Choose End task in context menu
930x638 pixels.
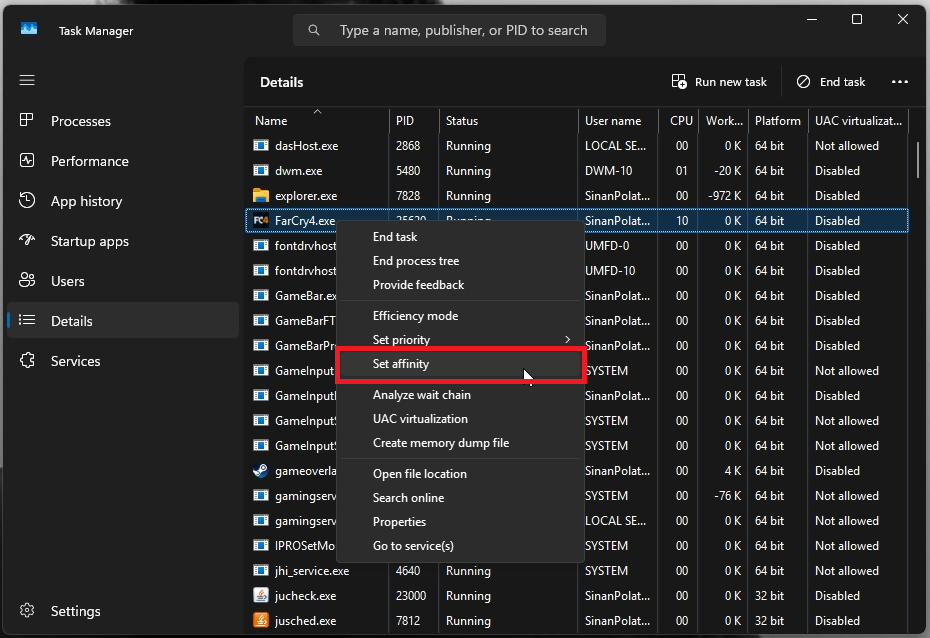tap(460, 237)
